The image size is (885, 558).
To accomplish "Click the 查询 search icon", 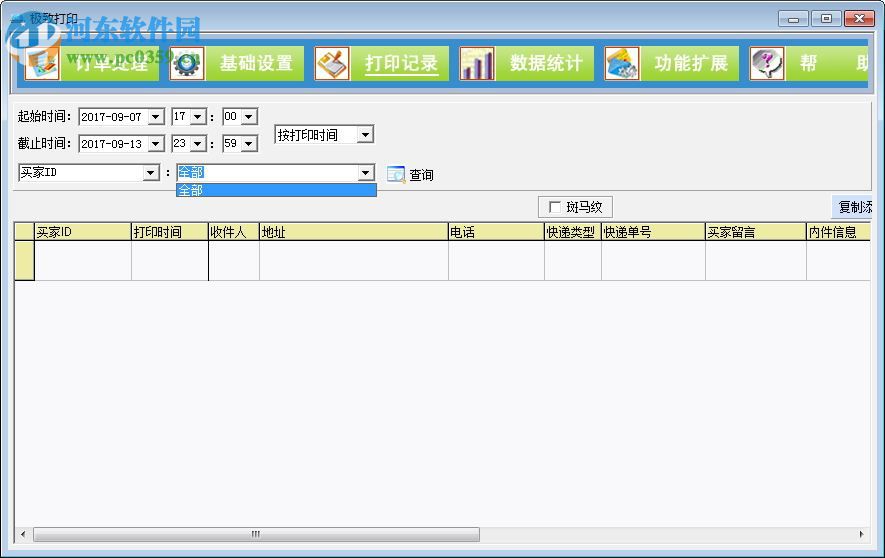I will pos(396,174).
